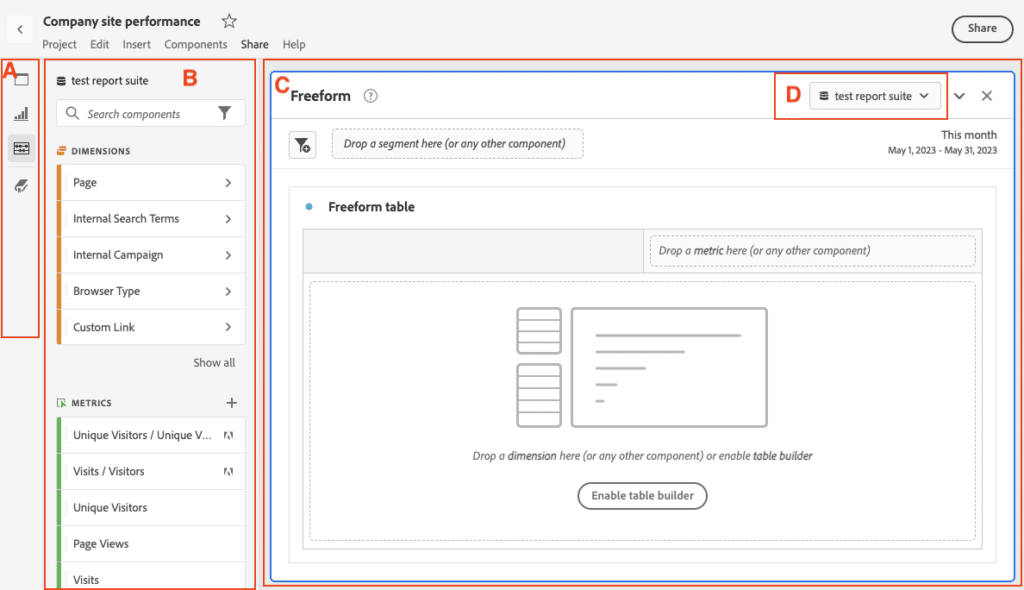Show all dimensions

[x=214, y=362]
